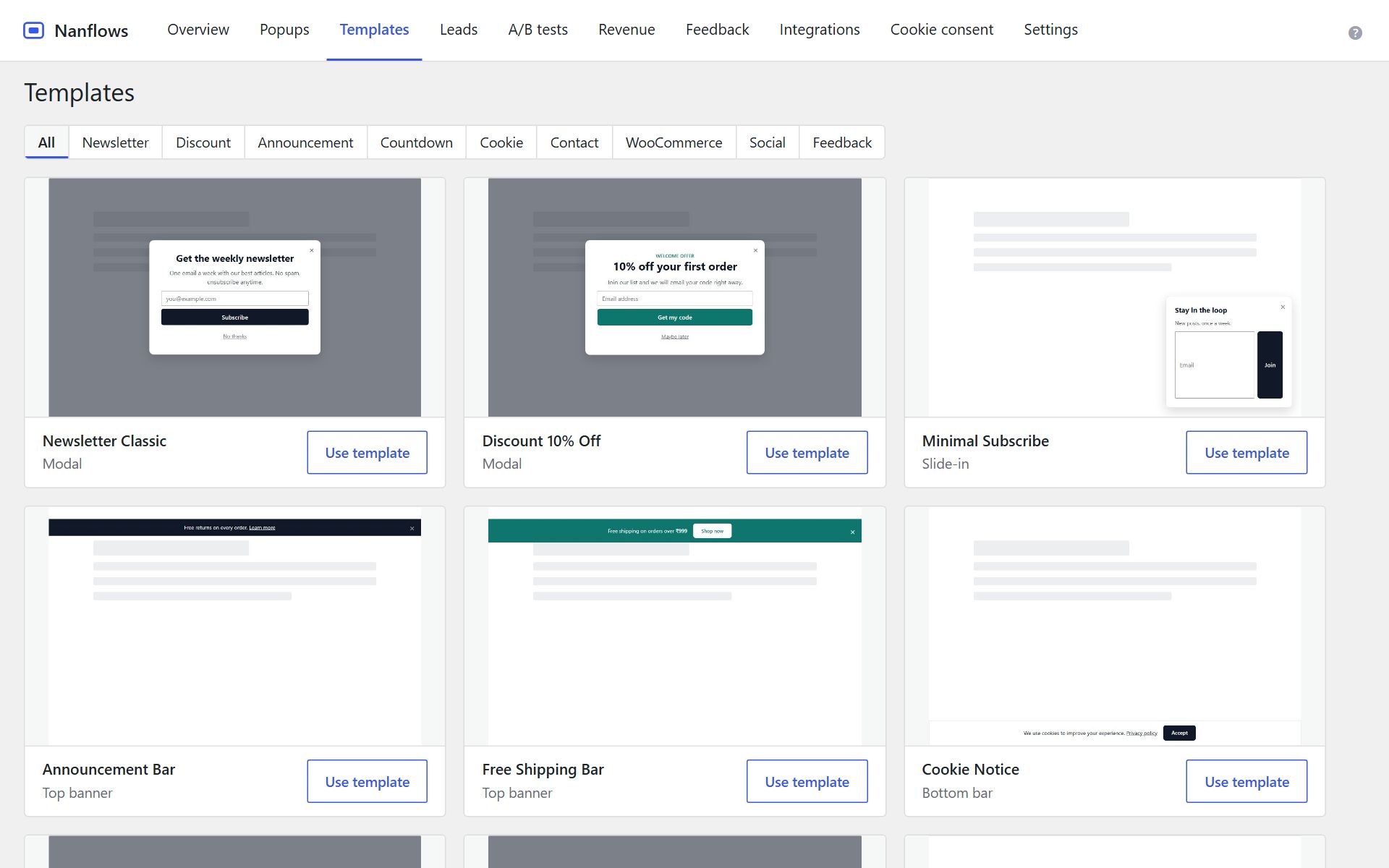
Task: Use the Announcement Bar template
Action: 367,781
